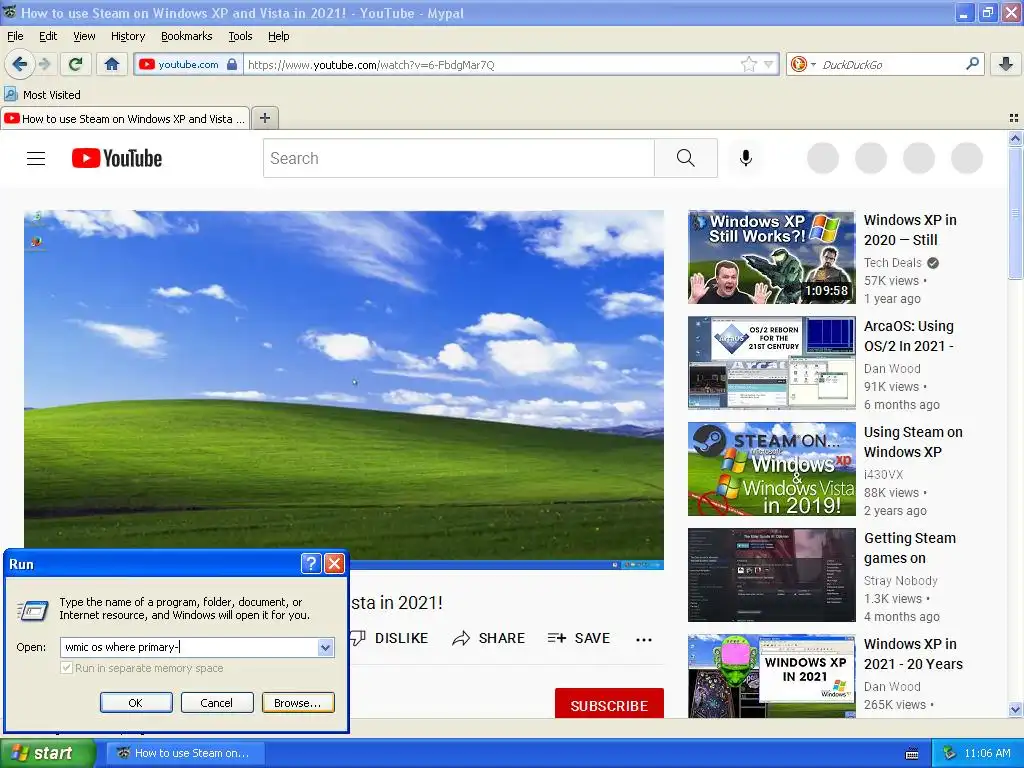Open the bookmark star dropdown arrow
The image size is (1024, 768).
coord(769,64)
